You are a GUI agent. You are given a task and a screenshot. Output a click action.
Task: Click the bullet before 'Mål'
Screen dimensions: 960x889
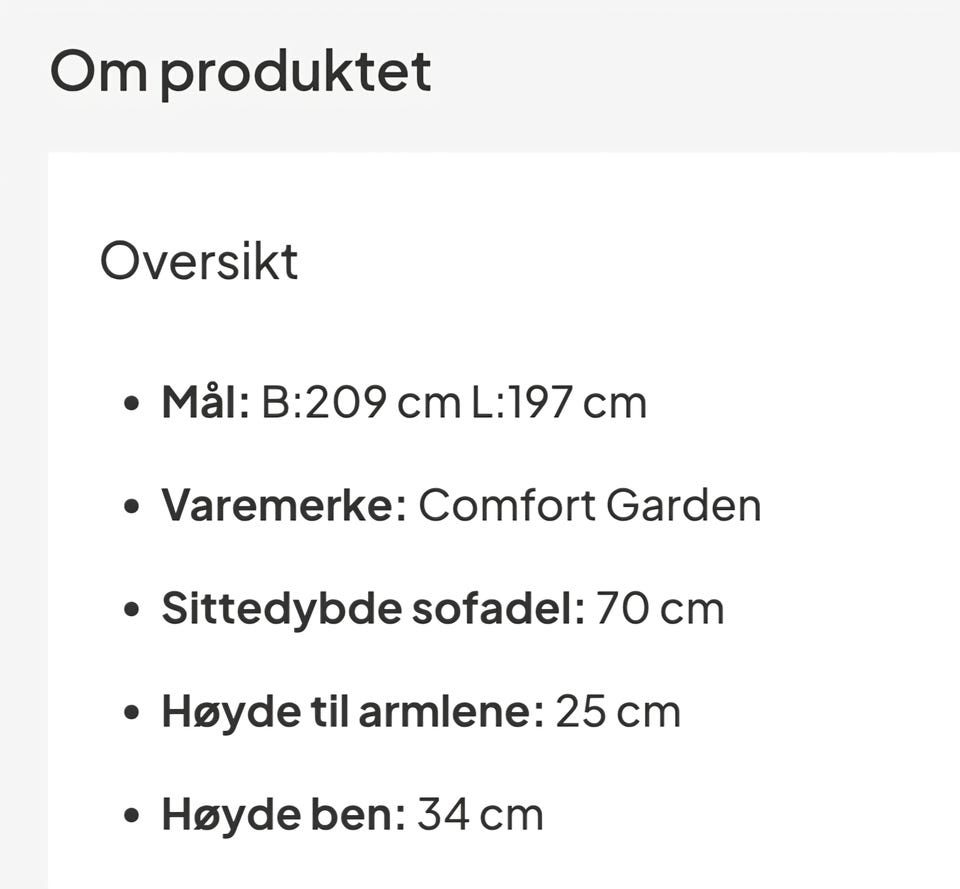(x=131, y=403)
